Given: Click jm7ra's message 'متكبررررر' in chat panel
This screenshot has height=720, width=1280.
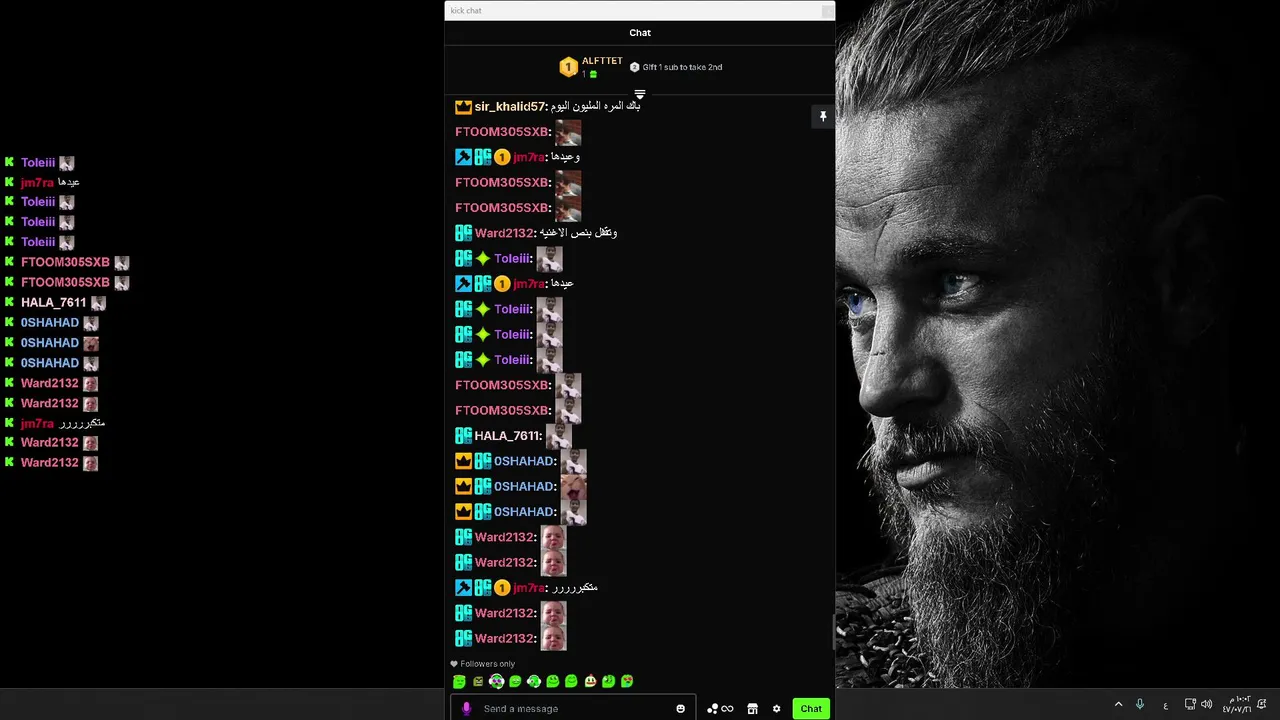Looking at the screenshot, I should pyautogui.click(x=575, y=588).
